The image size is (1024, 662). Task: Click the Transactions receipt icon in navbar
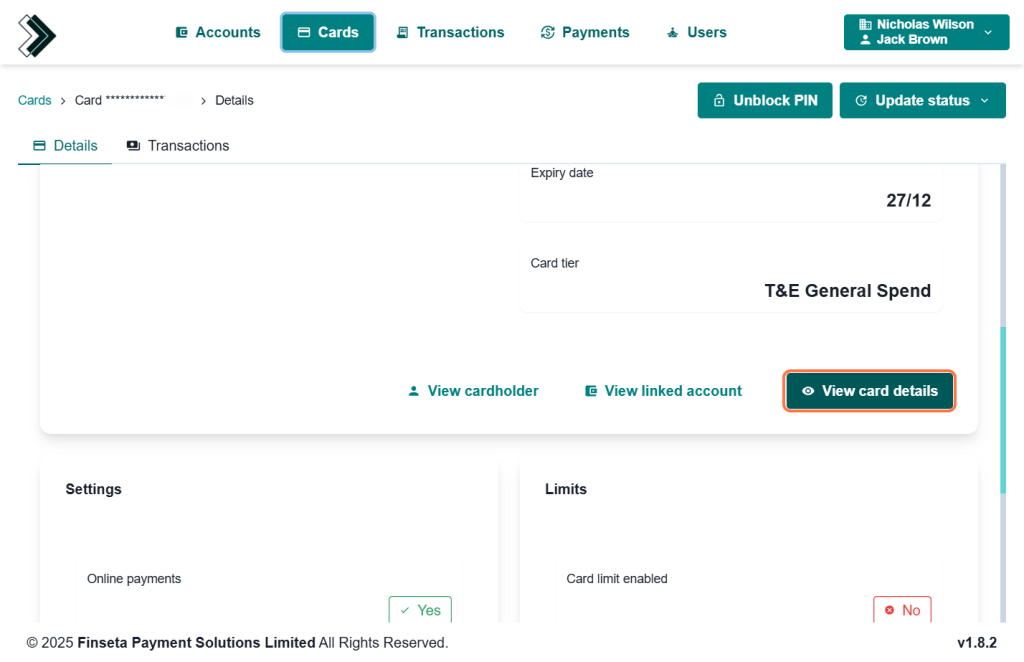click(x=402, y=32)
